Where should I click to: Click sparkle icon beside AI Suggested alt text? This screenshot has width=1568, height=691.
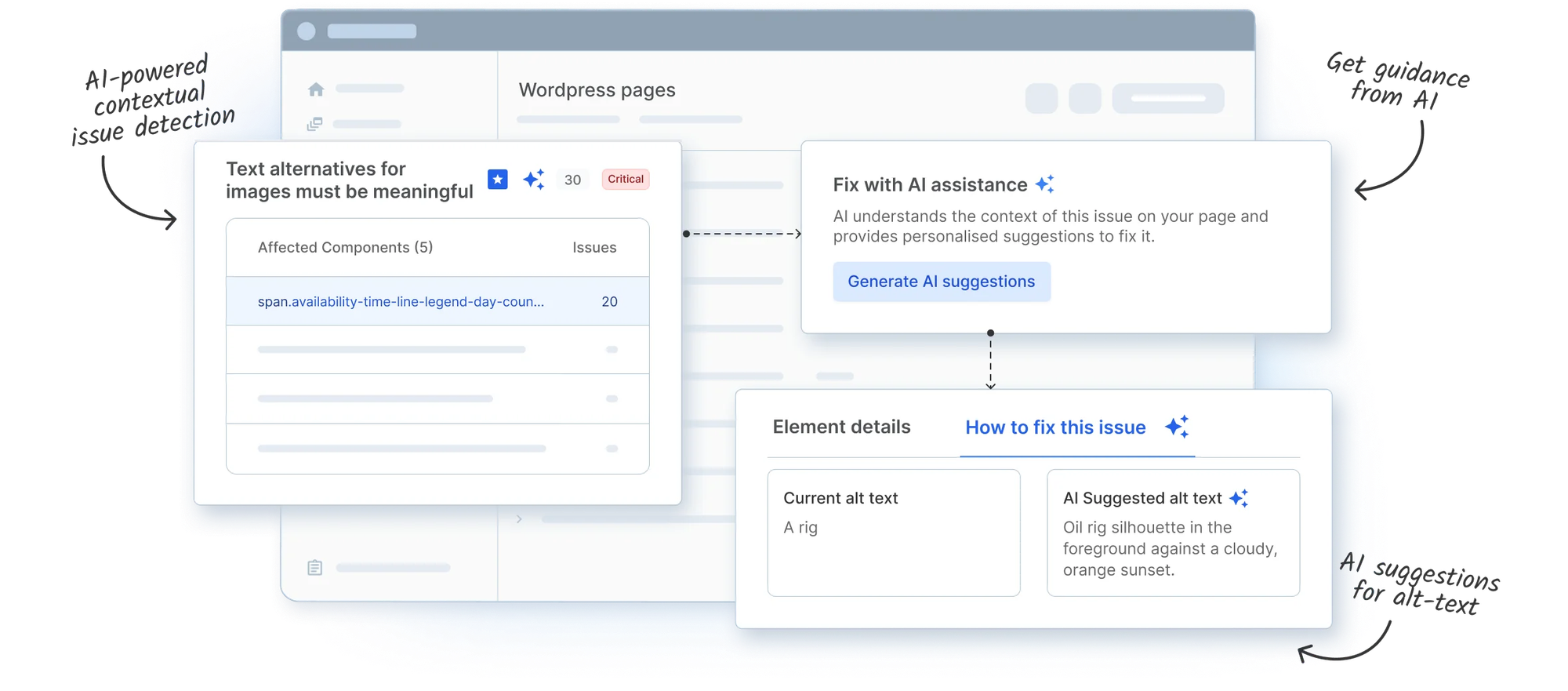click(1239, 498)
